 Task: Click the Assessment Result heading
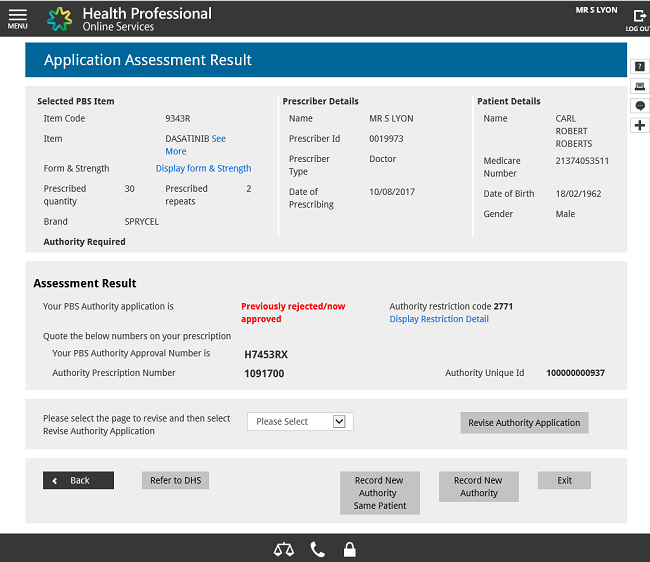[85, 283]
